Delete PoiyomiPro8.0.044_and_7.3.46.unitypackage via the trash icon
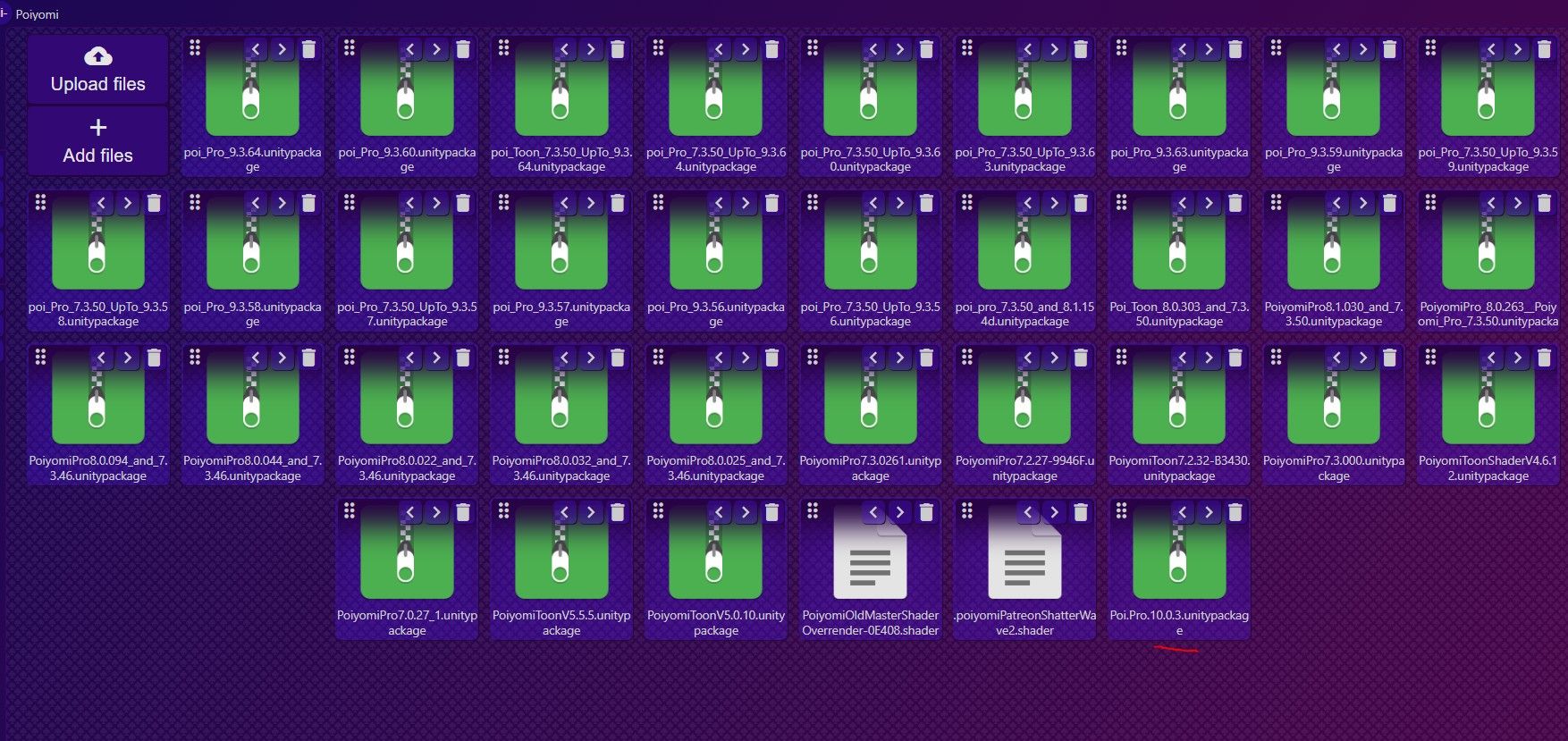1568x741 pixels. tap(308, 358)
